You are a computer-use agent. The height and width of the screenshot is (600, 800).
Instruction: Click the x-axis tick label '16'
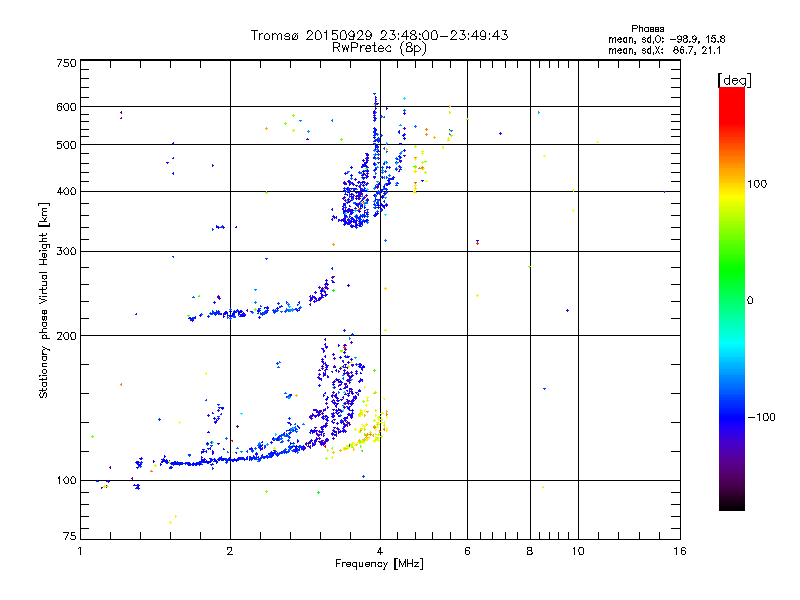tap(680, 551)
